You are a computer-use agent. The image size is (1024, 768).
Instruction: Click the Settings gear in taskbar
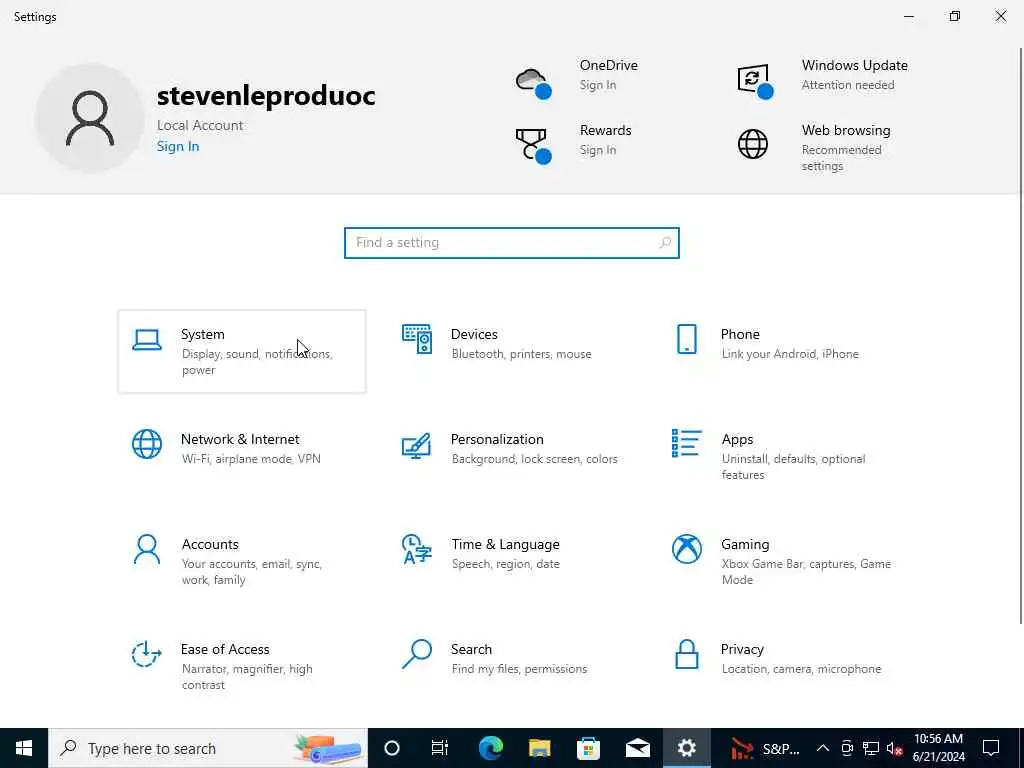coord(686,748)
